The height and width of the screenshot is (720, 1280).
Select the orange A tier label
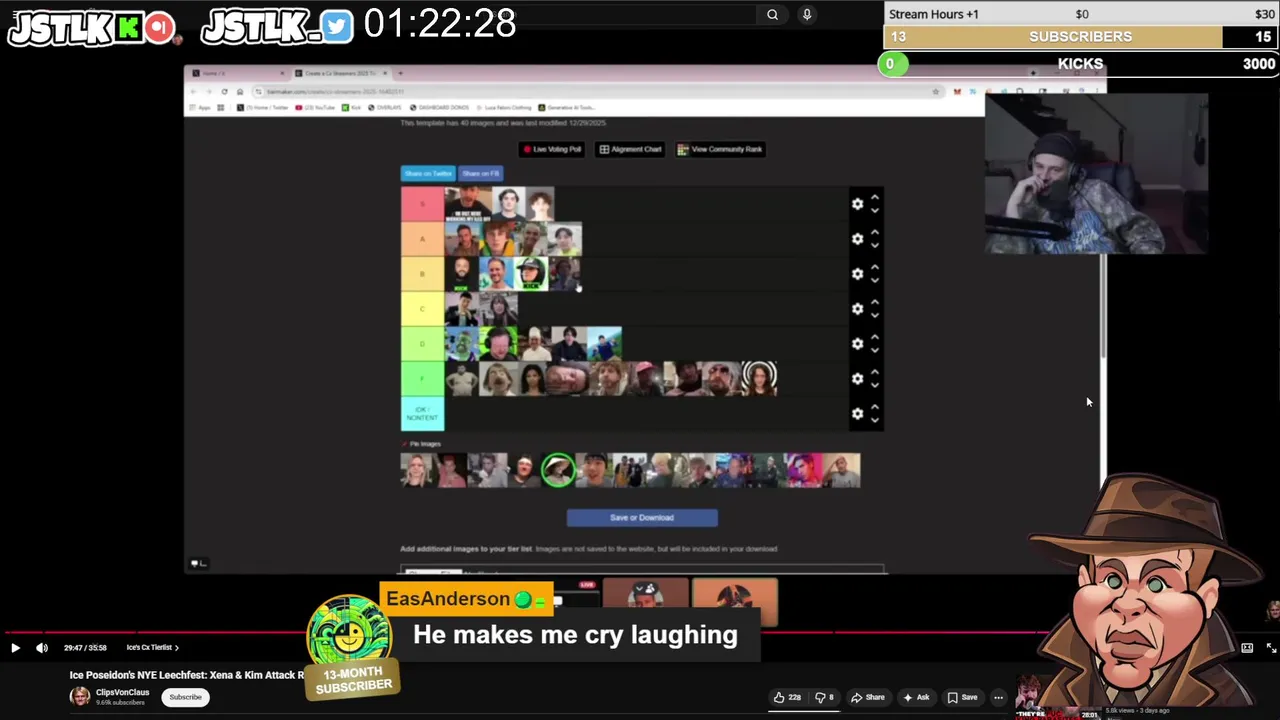[422, 239]
